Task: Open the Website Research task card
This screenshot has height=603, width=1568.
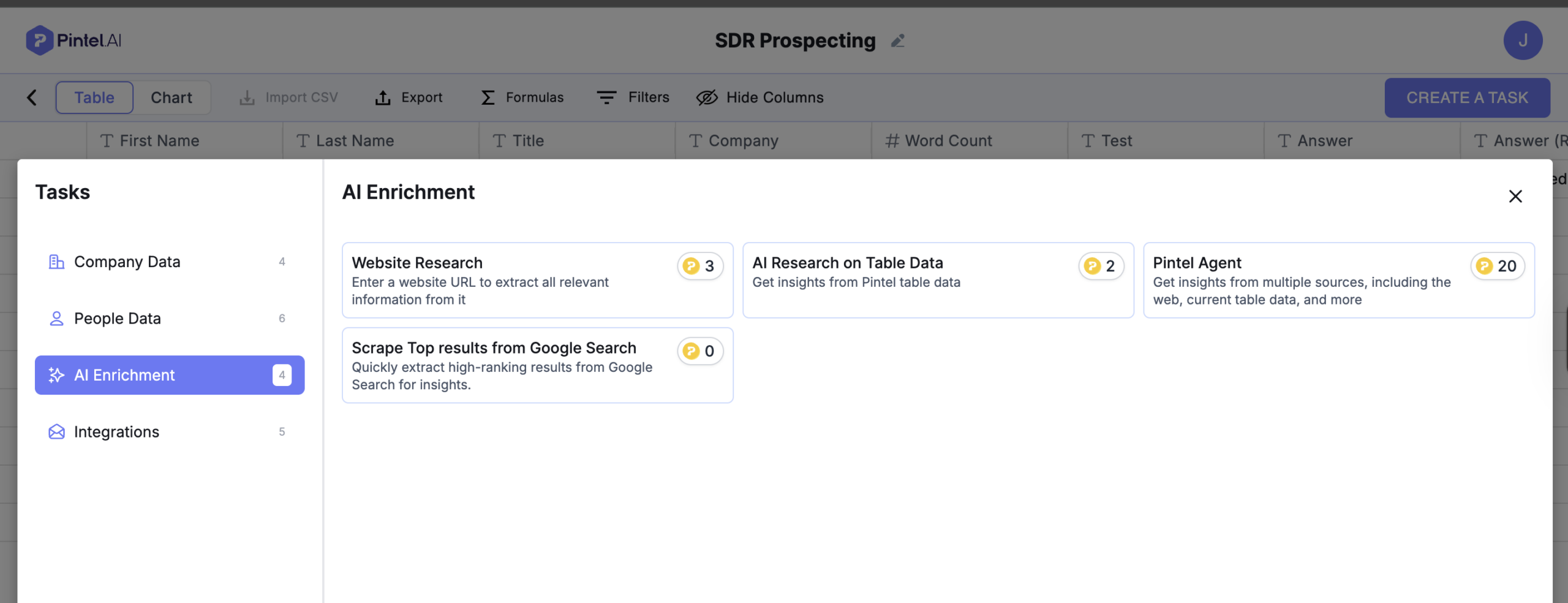Action: 537,281
